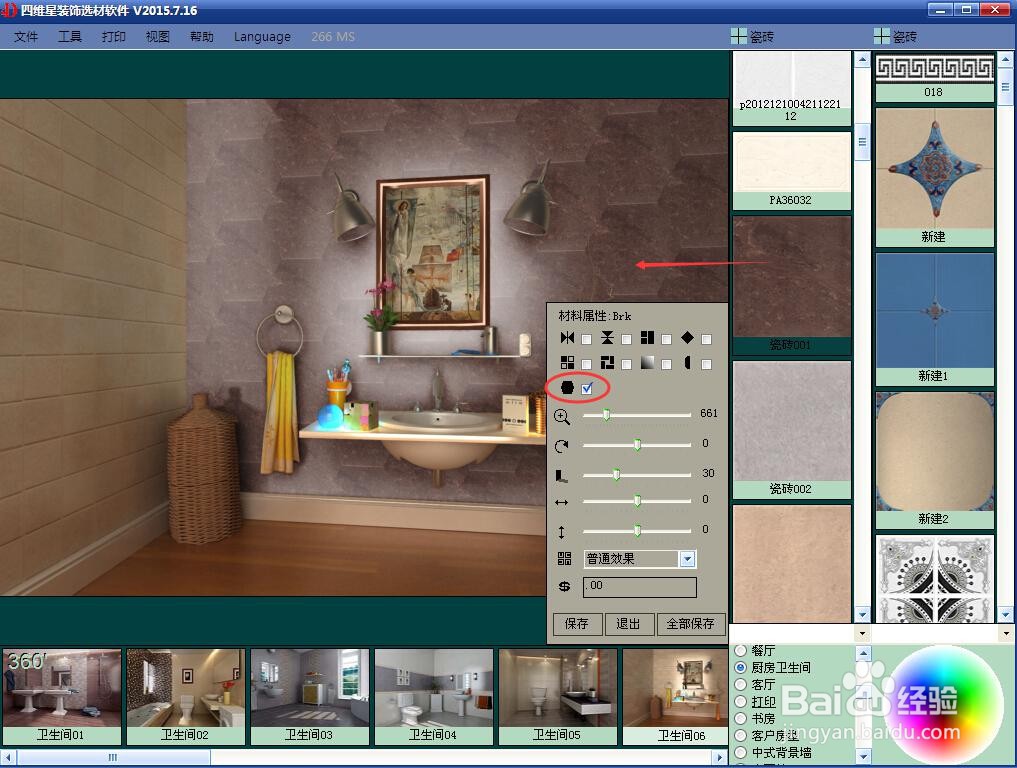Select the PA36032 tile thumbnail
The image size is (1017, 768).
[x=791, y=171]
